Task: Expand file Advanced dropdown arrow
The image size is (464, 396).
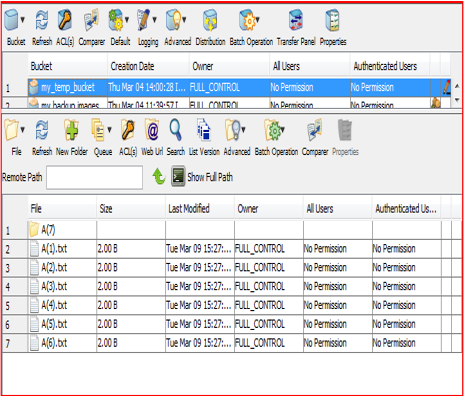Action: [243, 129]
